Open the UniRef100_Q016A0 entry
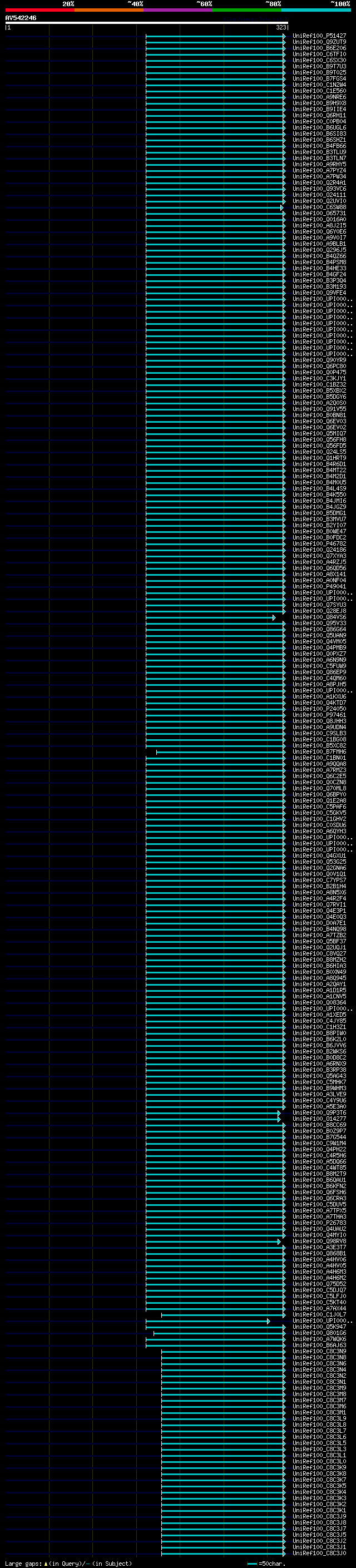Viewport: 356px width, 1568px height. click(x=319, y=220)
